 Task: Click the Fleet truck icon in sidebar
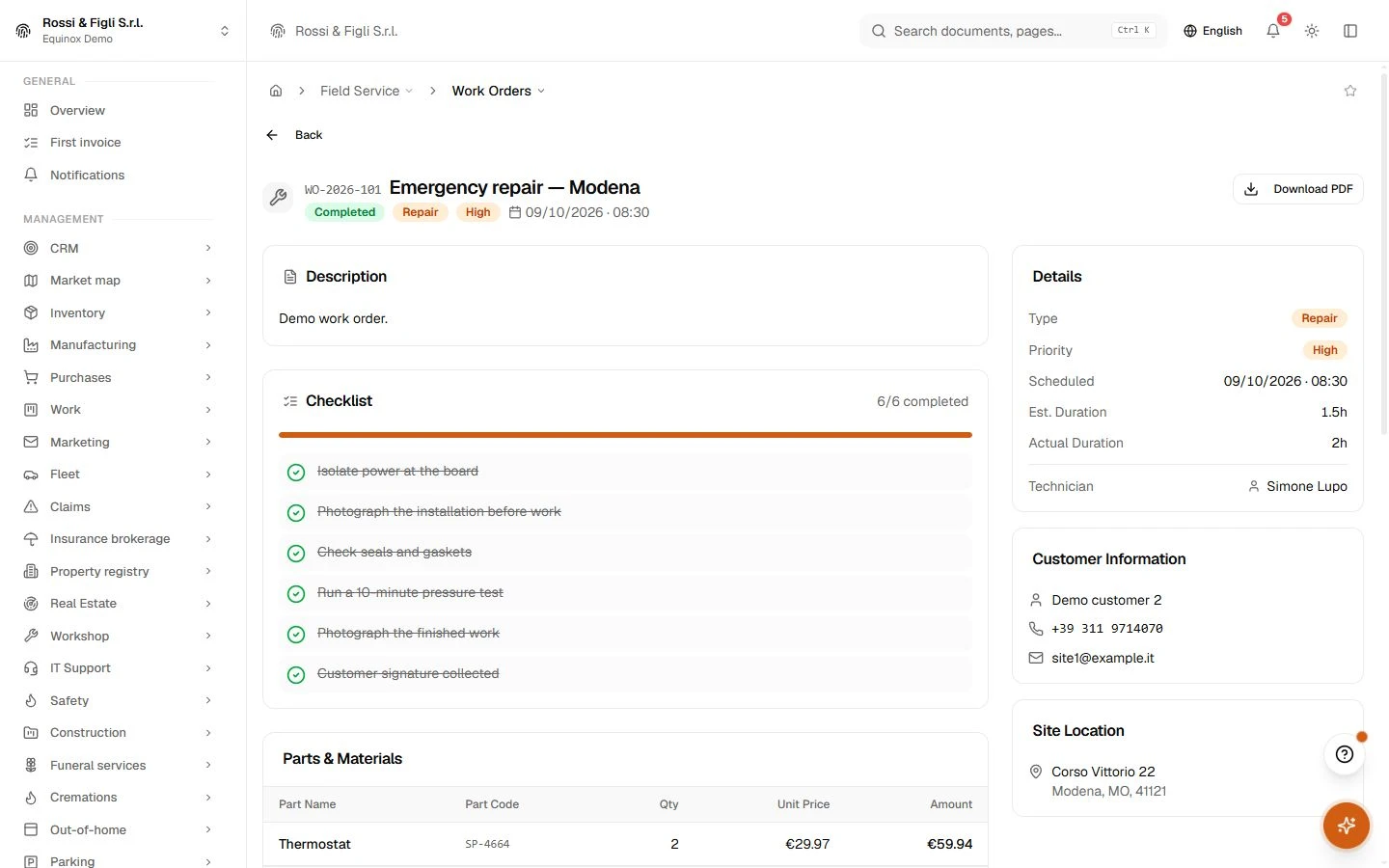coord(31,475)
